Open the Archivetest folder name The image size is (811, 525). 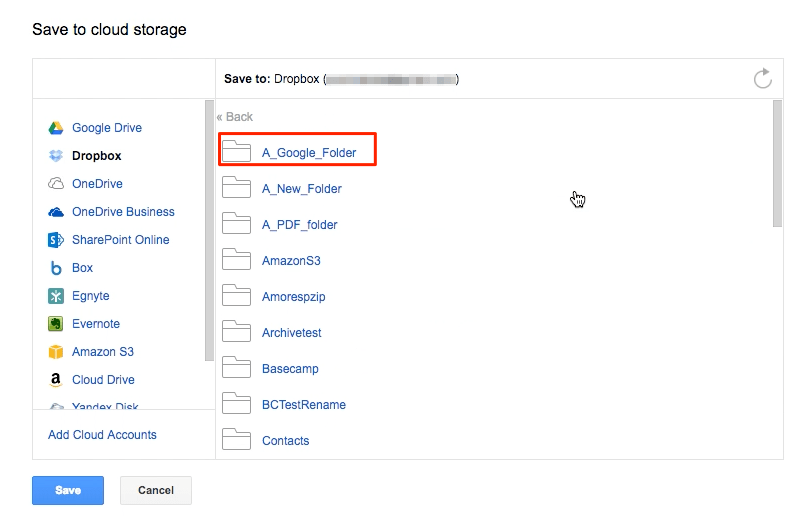point(292,333)
